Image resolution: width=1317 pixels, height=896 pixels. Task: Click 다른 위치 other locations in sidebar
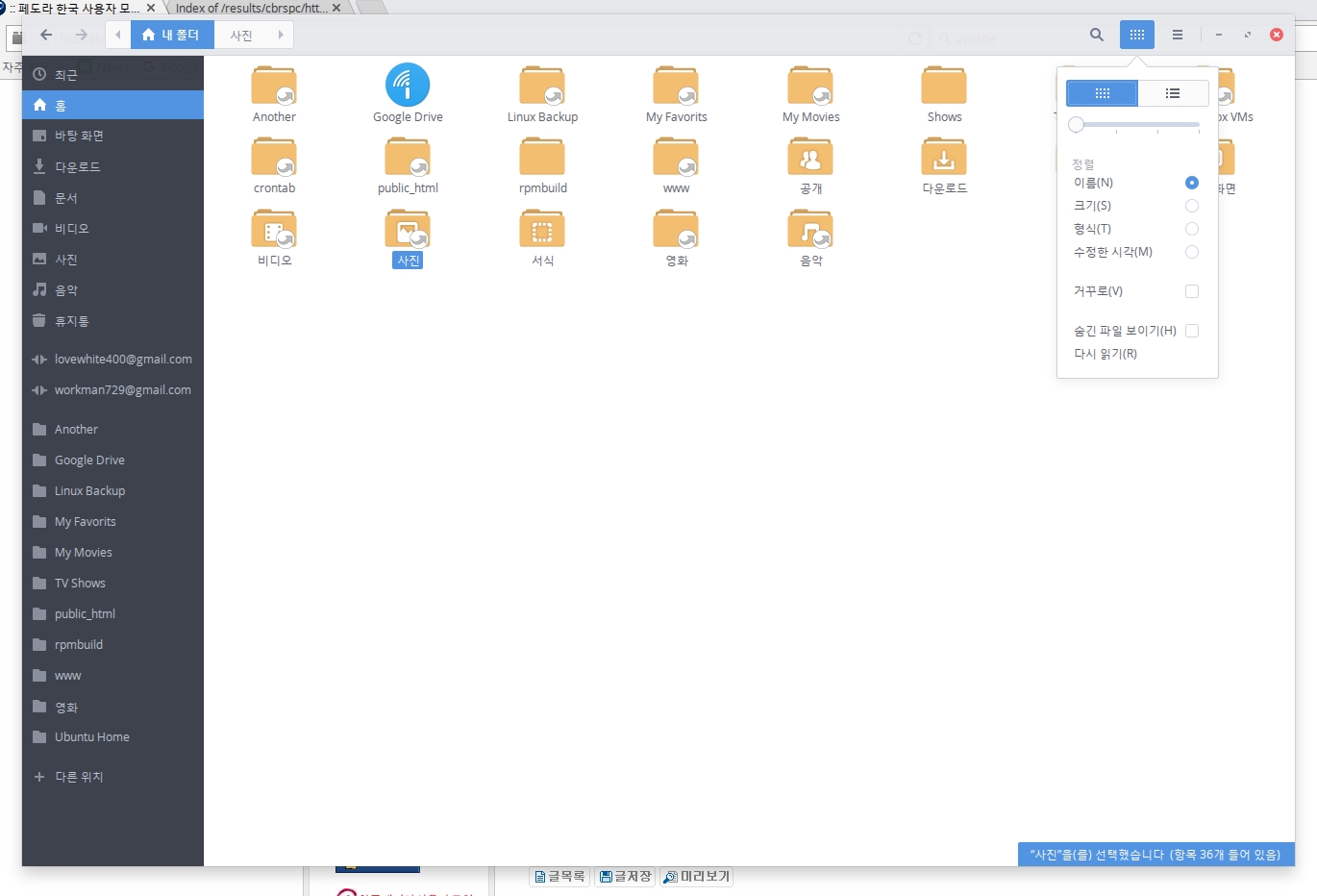point(112,776)
